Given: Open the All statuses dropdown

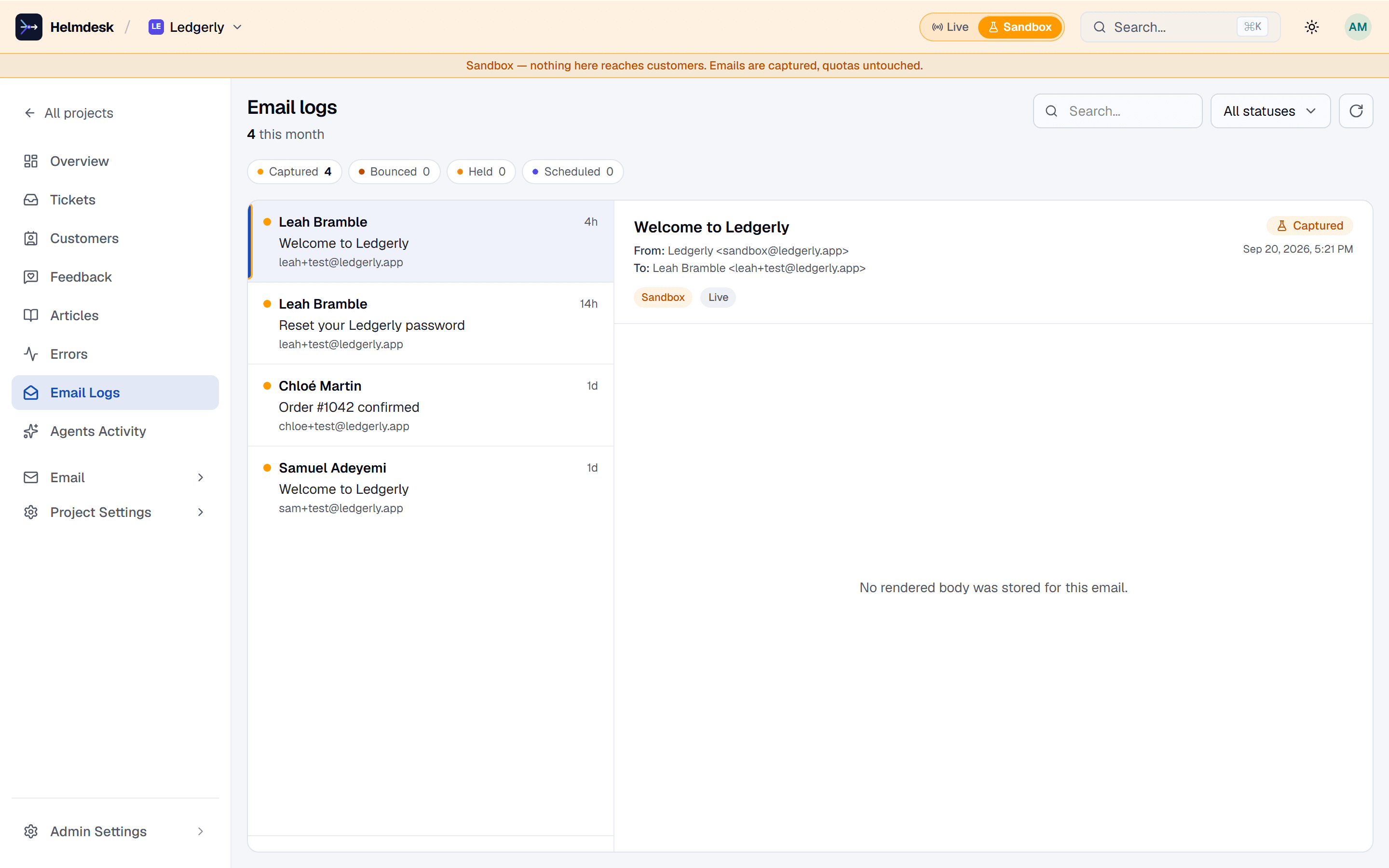Looking at the screenshot, I should click(x=1270, y=111).
